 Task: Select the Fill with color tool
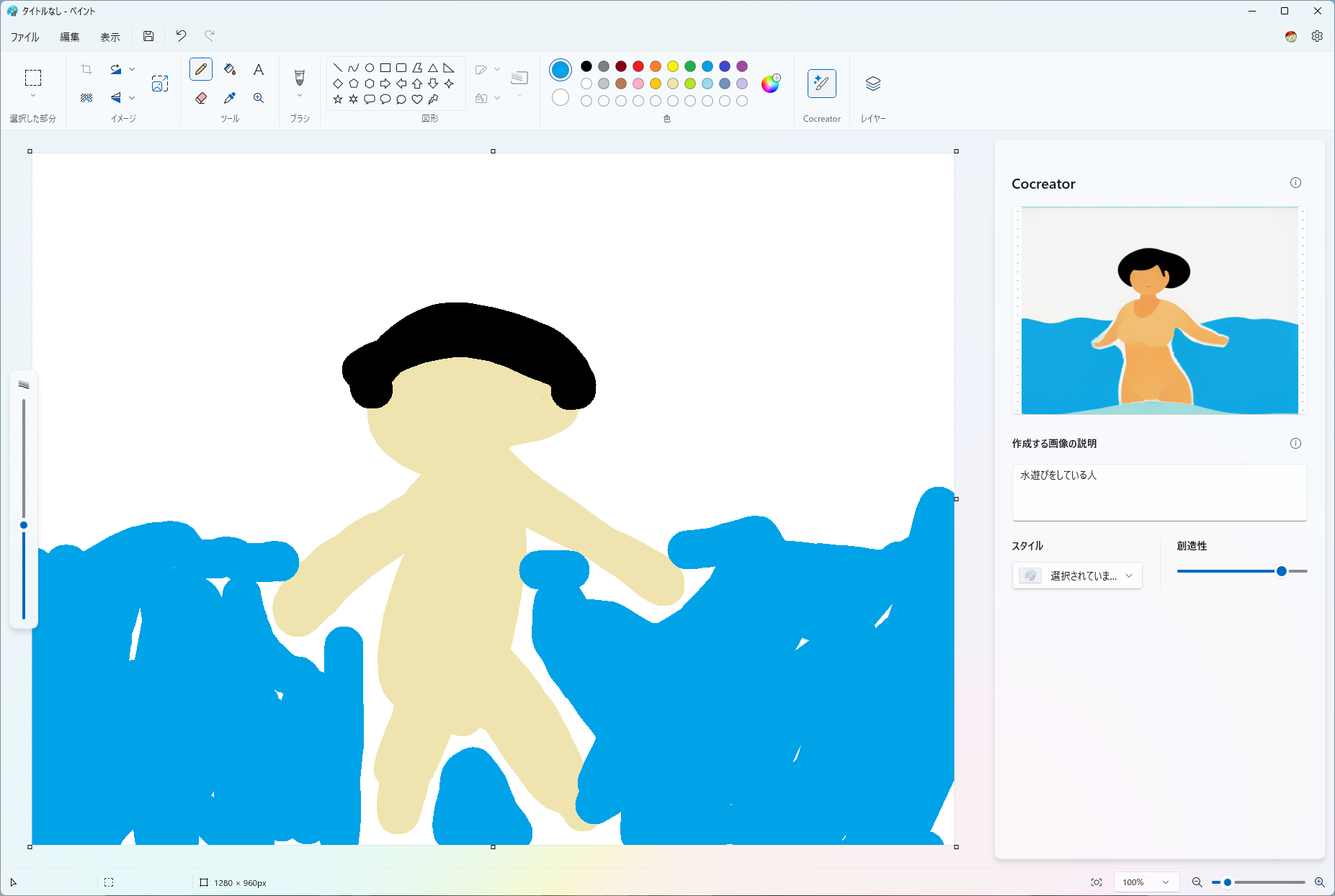(230, 69)
